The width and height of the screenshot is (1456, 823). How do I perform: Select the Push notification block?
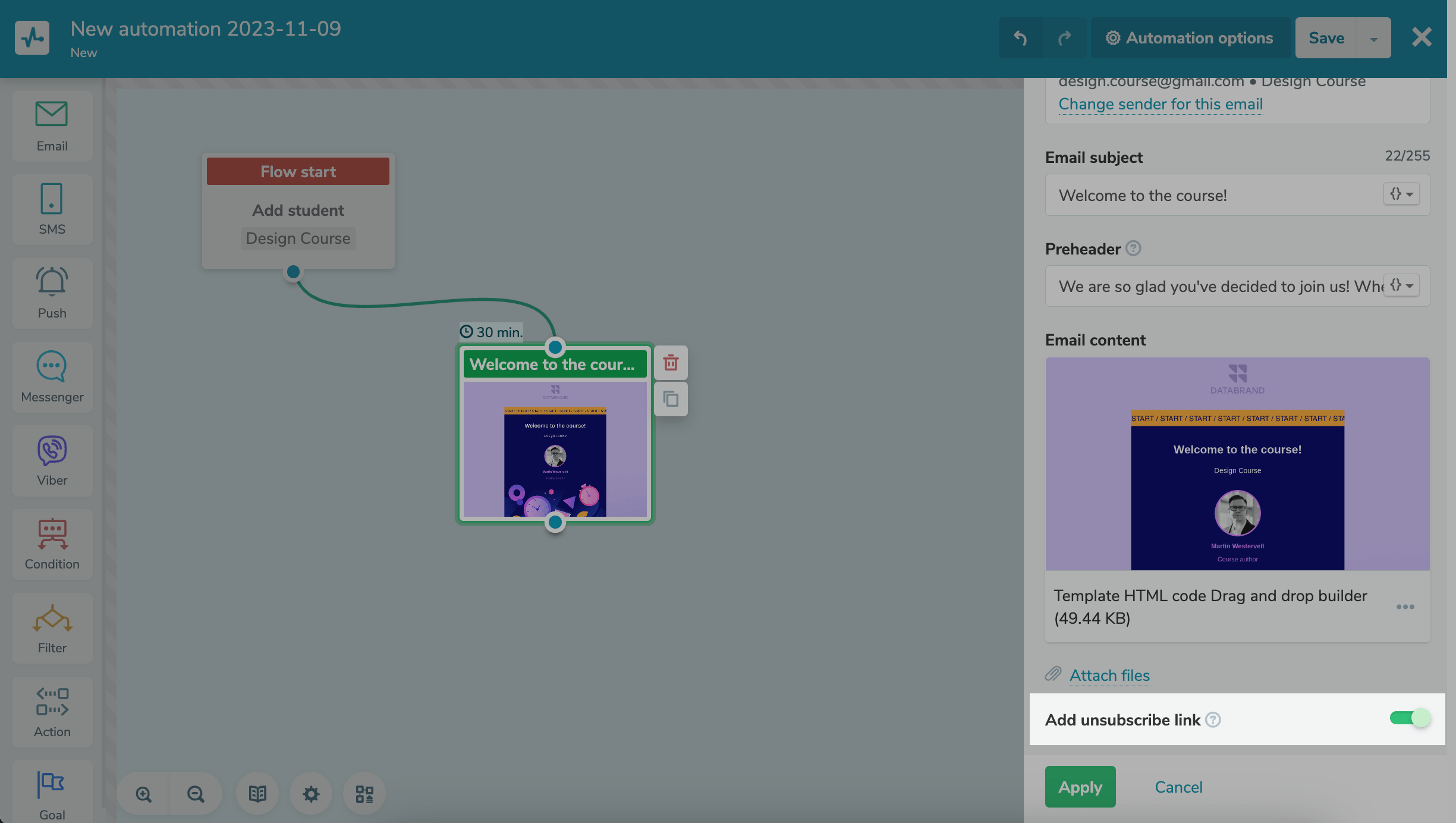click(52, 293)
